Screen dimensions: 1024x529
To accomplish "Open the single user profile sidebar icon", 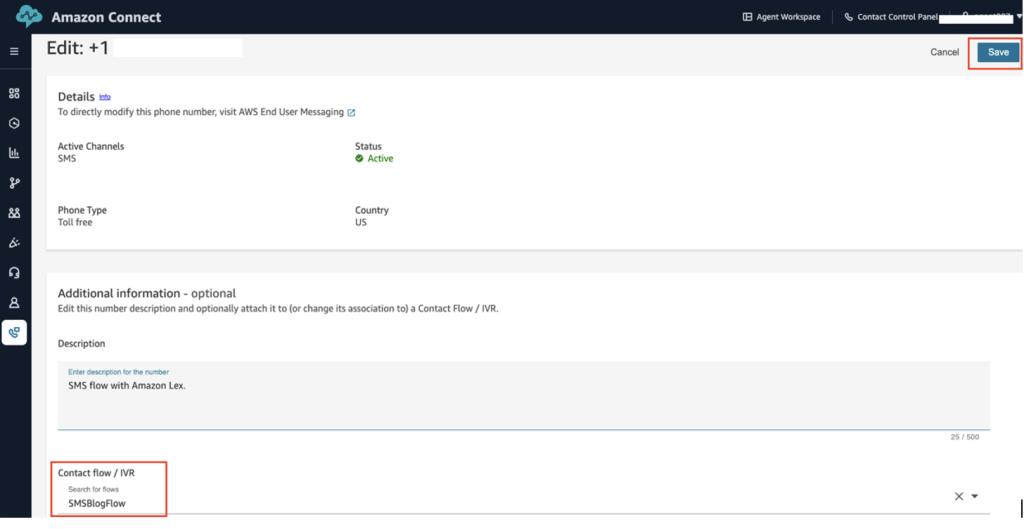I will (14, 303).
